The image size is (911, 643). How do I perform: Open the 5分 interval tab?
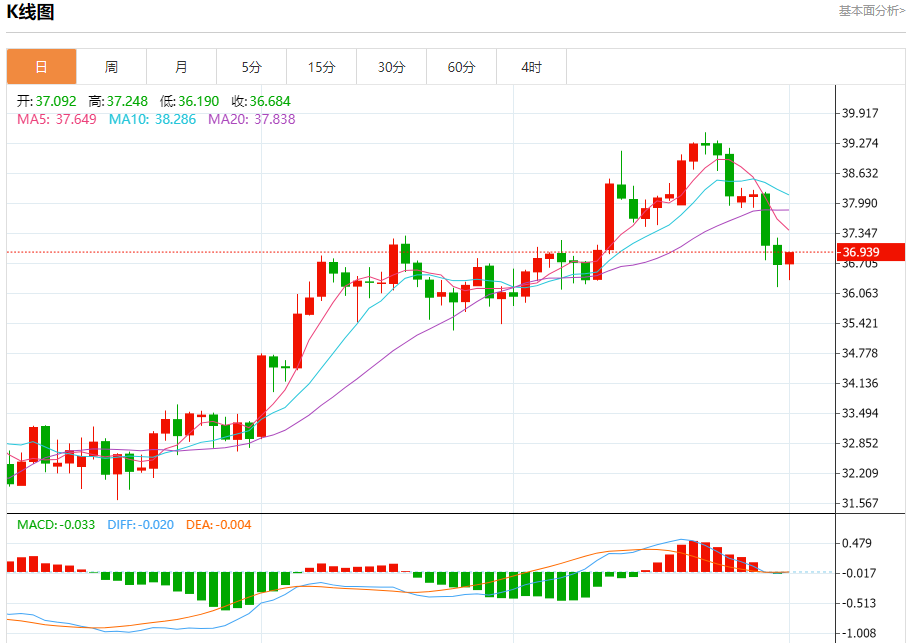coord(252,67)
